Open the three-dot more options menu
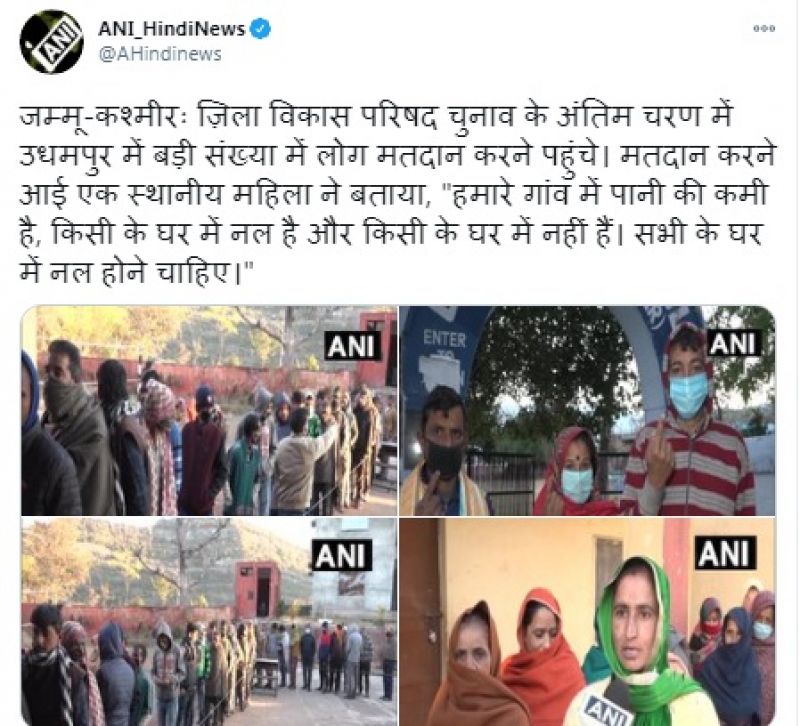 pos(764,29)
